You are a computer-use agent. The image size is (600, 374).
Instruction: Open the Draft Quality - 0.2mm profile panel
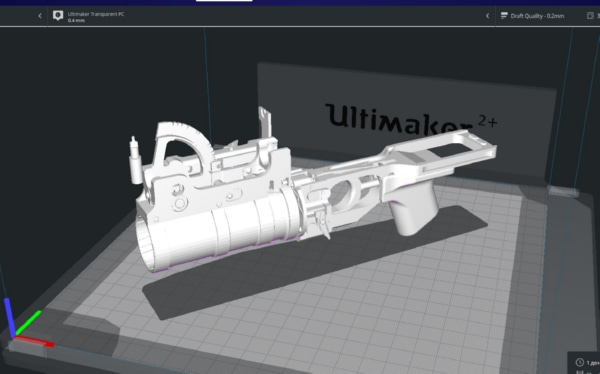pos(537,16)
